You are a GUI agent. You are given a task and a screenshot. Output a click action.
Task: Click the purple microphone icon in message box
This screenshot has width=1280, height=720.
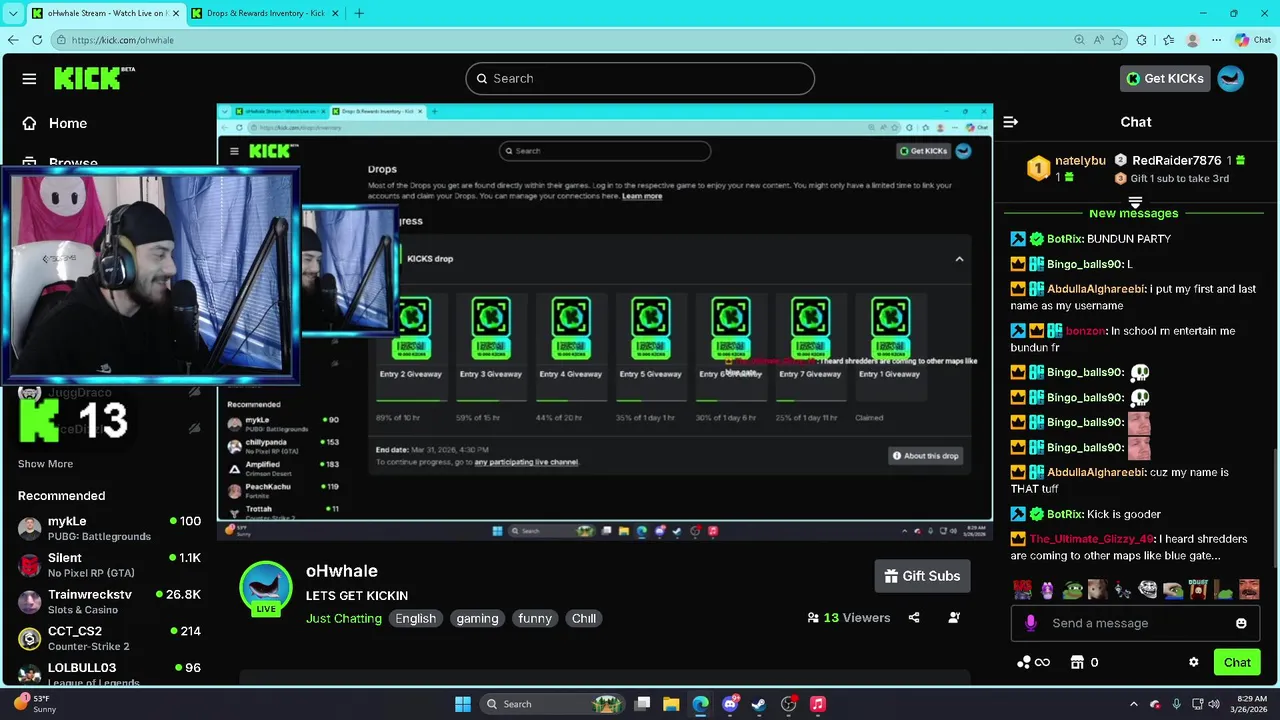pyautogui.click(x=1031, y=623)
